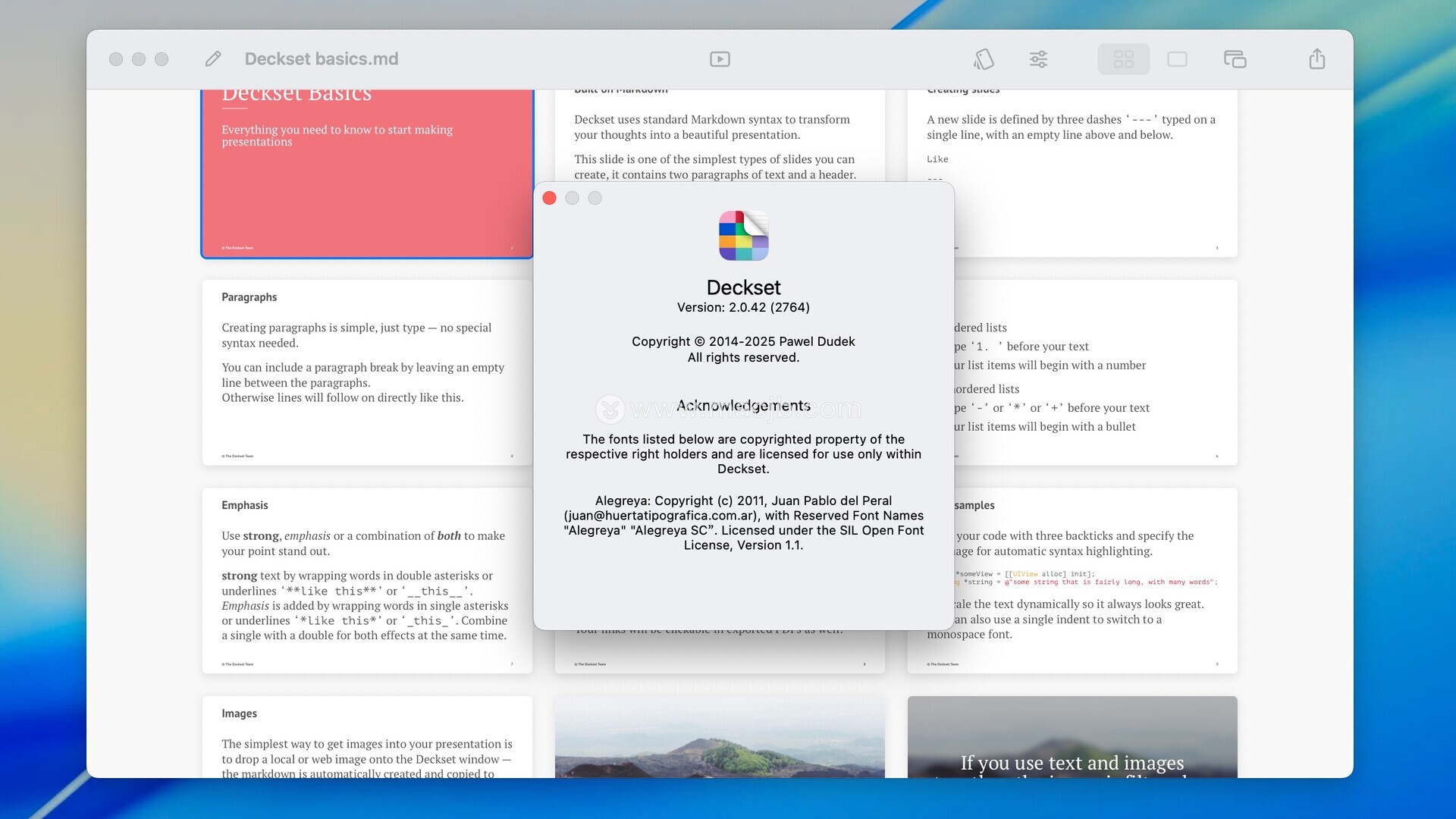1456x819 pixels.
Task: Click the Deckset name in About dialog
Action: pyautogui.click(x=743, y=287)
